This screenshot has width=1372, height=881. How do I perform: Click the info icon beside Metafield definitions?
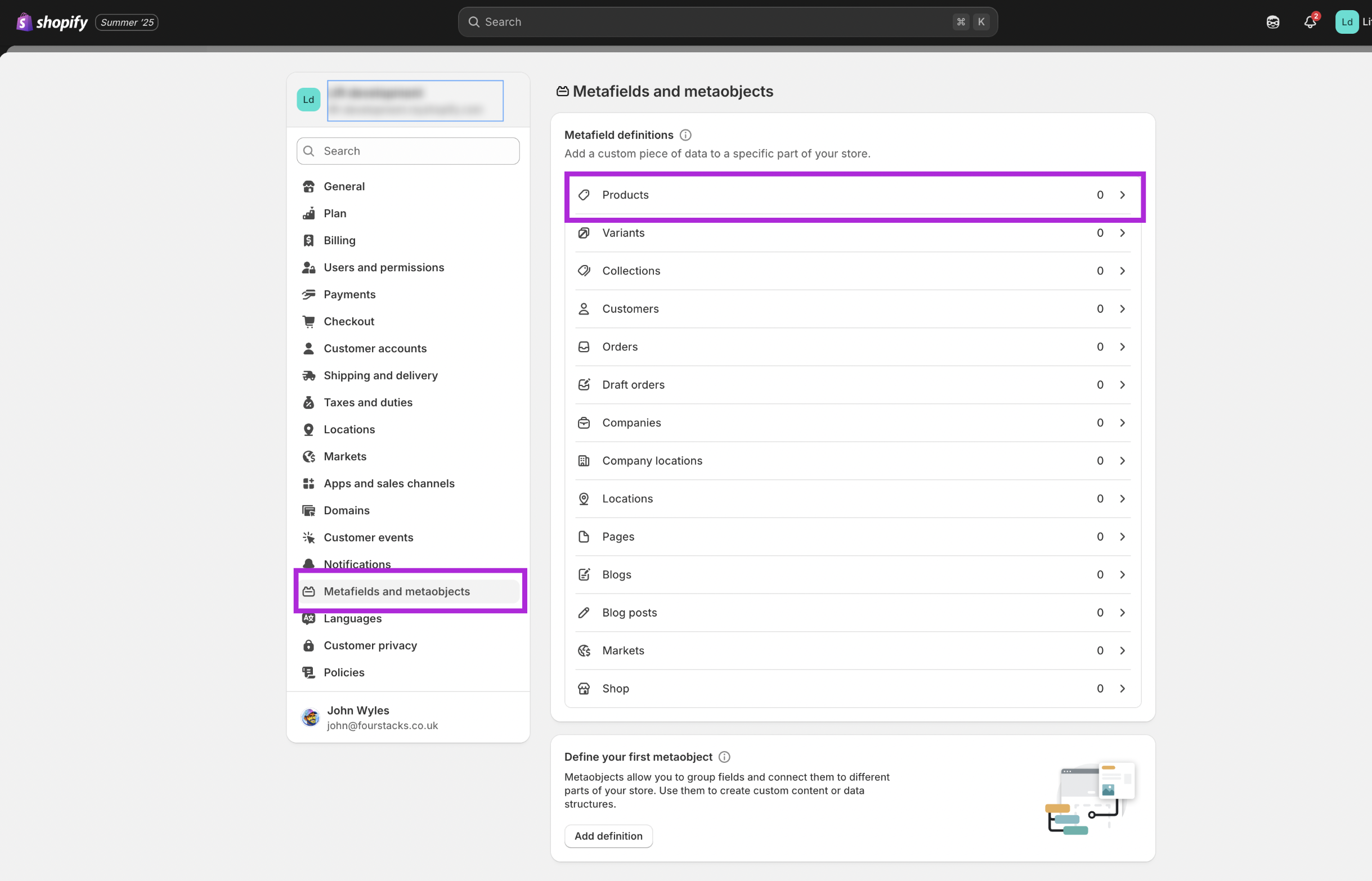[x=685, y=135]
